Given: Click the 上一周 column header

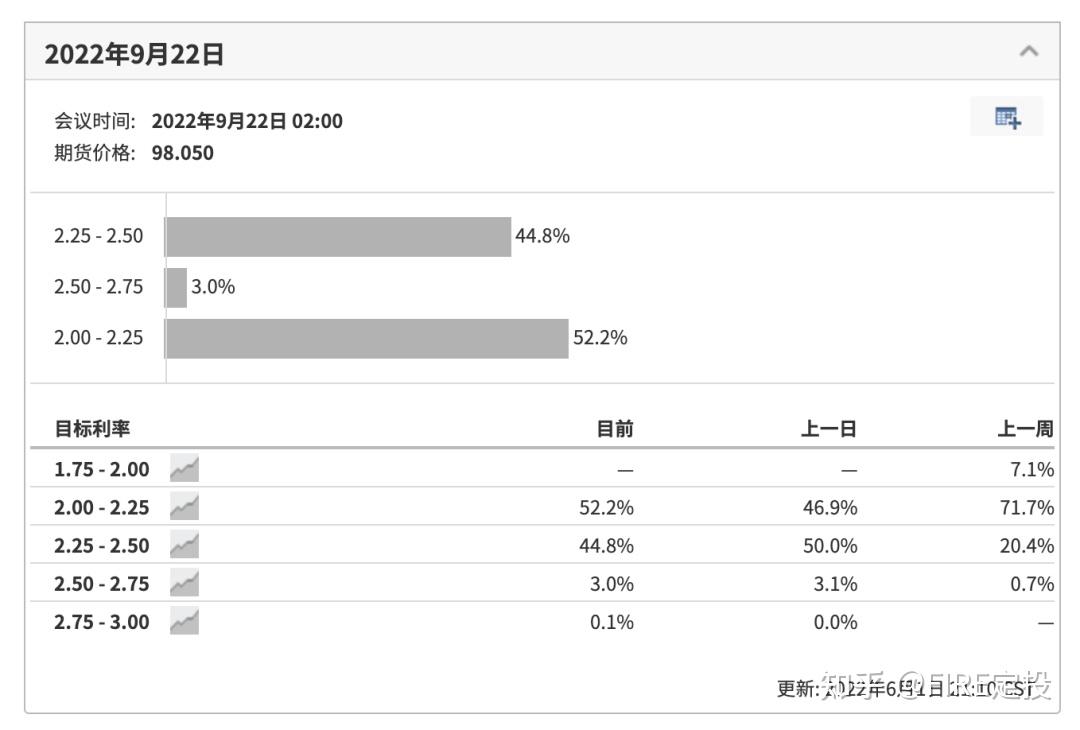Looking at the screenshot, I should 1025,429.
